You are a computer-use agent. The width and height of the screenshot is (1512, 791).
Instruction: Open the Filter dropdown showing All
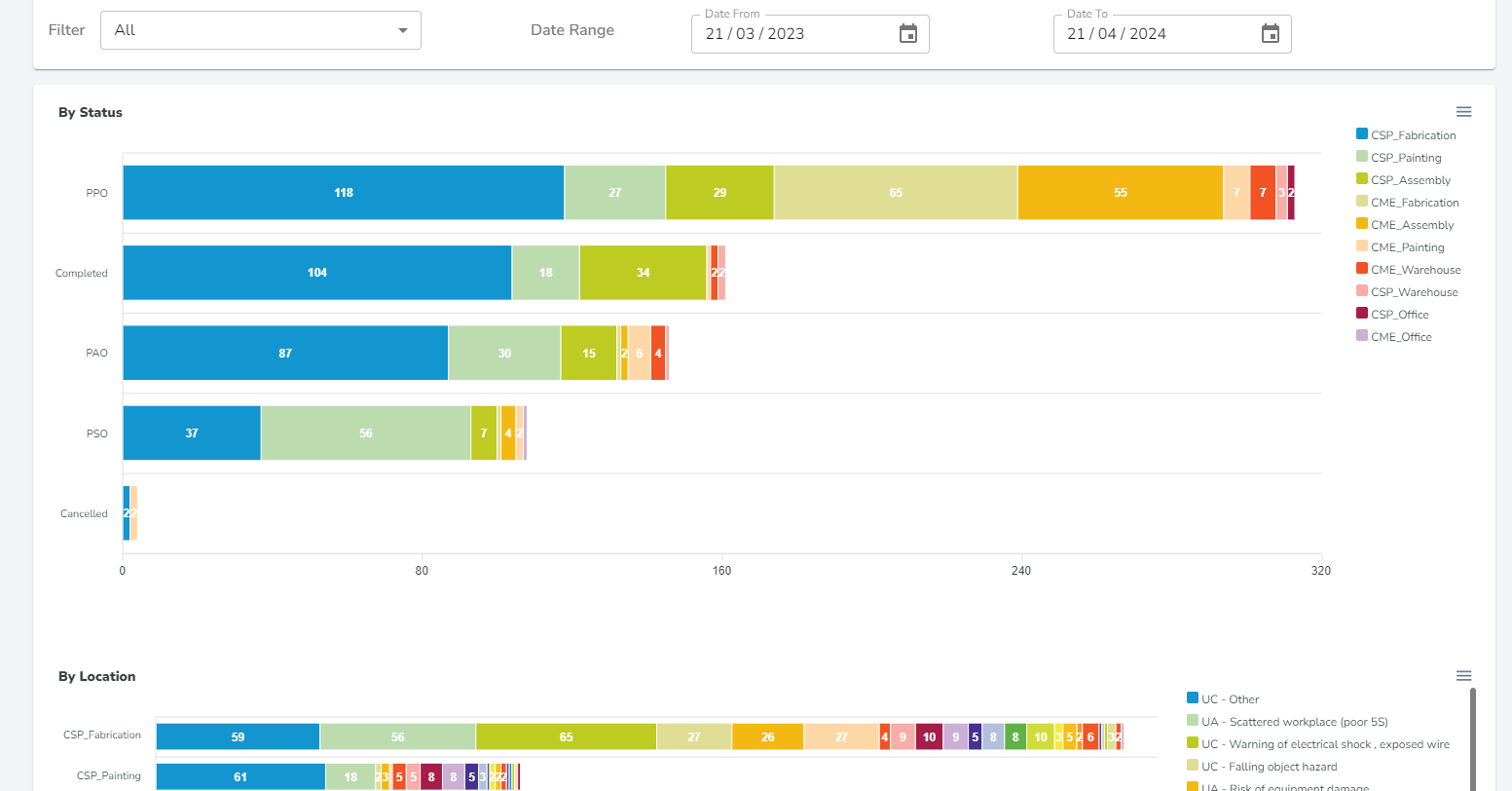click(x=261, y=30)
